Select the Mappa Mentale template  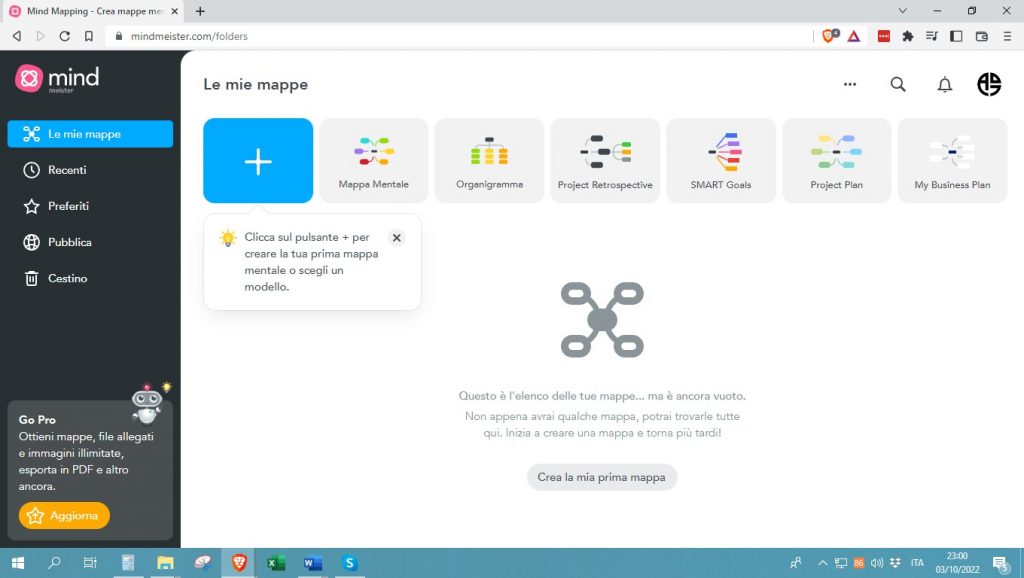coord(374,161)
